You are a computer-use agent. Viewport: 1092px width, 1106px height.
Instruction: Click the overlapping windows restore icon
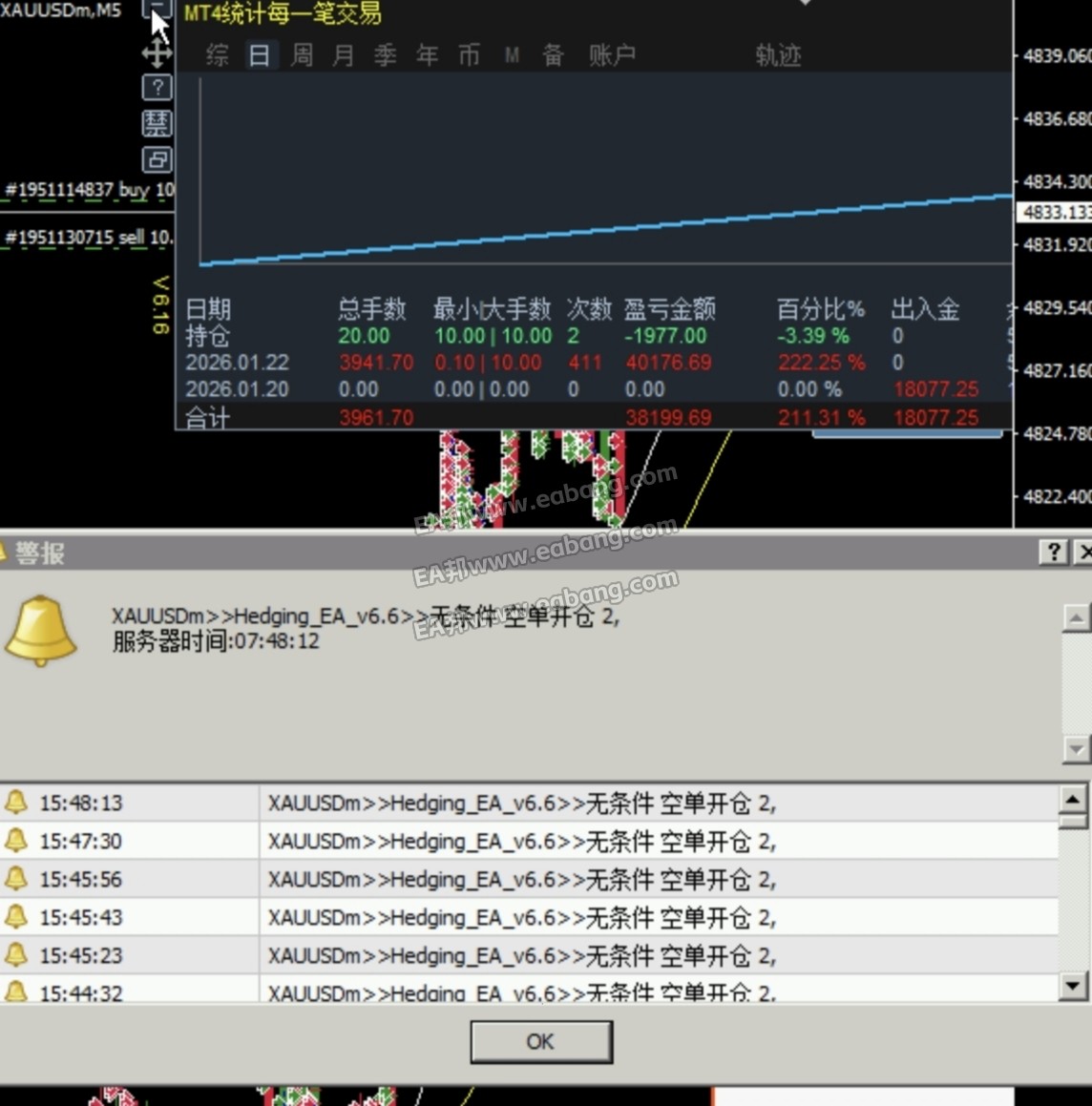point(157,158)
